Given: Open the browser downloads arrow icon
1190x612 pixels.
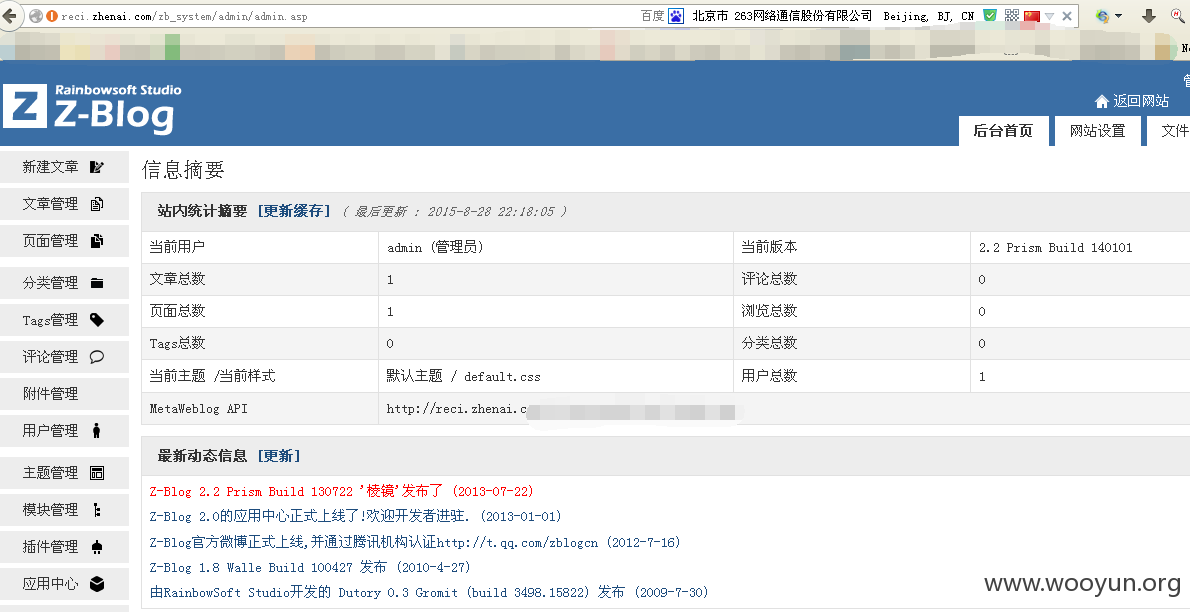Looking at the screenshot, I should (1148, 16).
